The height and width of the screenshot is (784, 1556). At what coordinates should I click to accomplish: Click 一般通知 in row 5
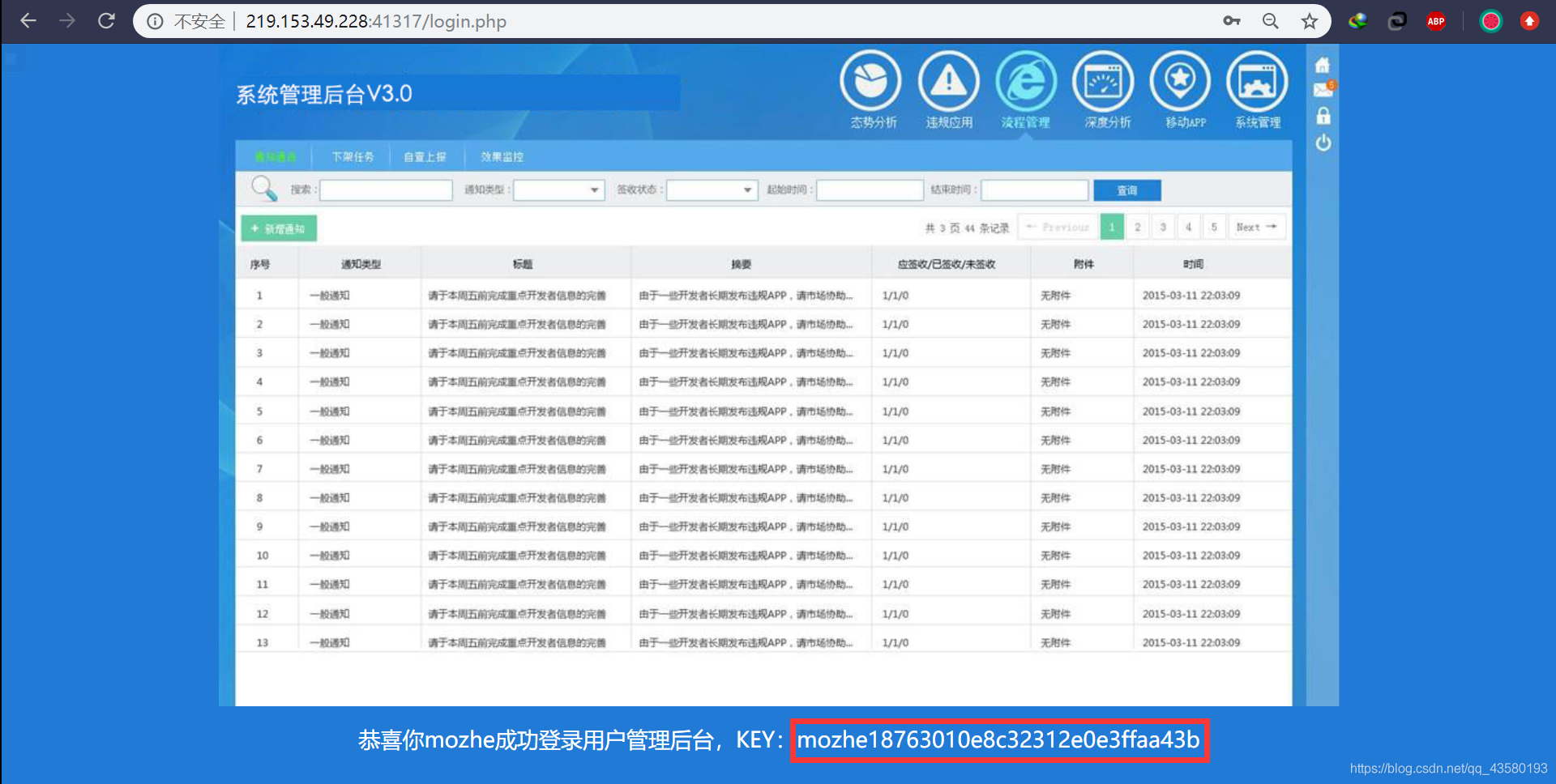point(329,411)
